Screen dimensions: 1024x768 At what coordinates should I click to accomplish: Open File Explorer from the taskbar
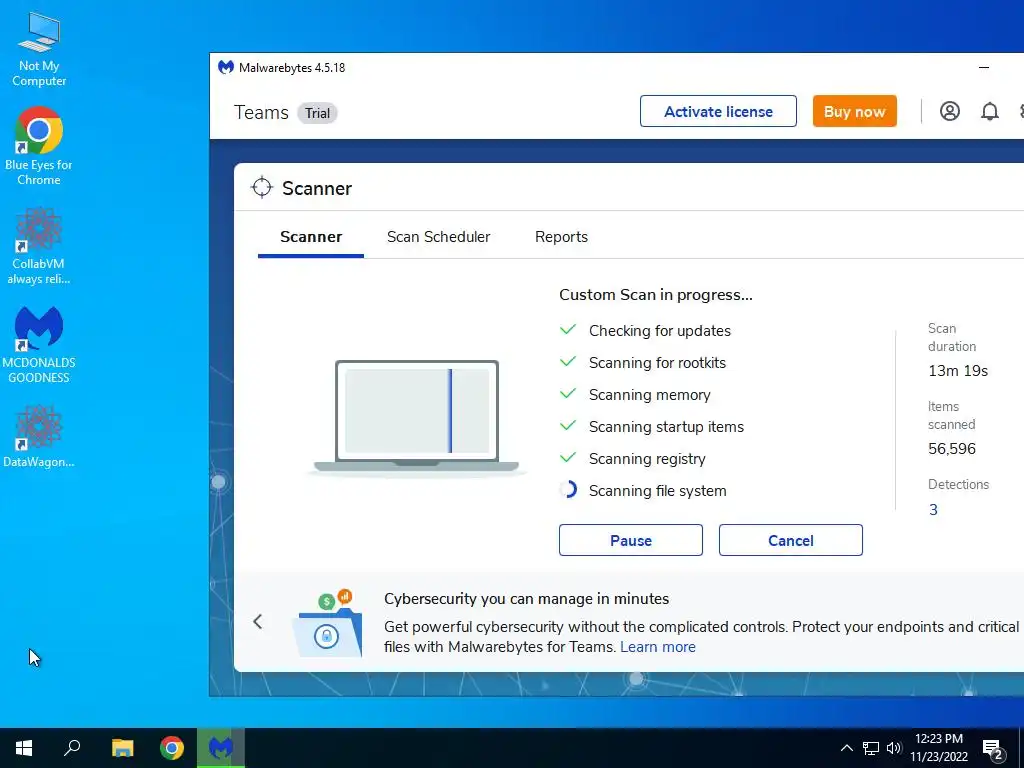click(x=122, y=748)
